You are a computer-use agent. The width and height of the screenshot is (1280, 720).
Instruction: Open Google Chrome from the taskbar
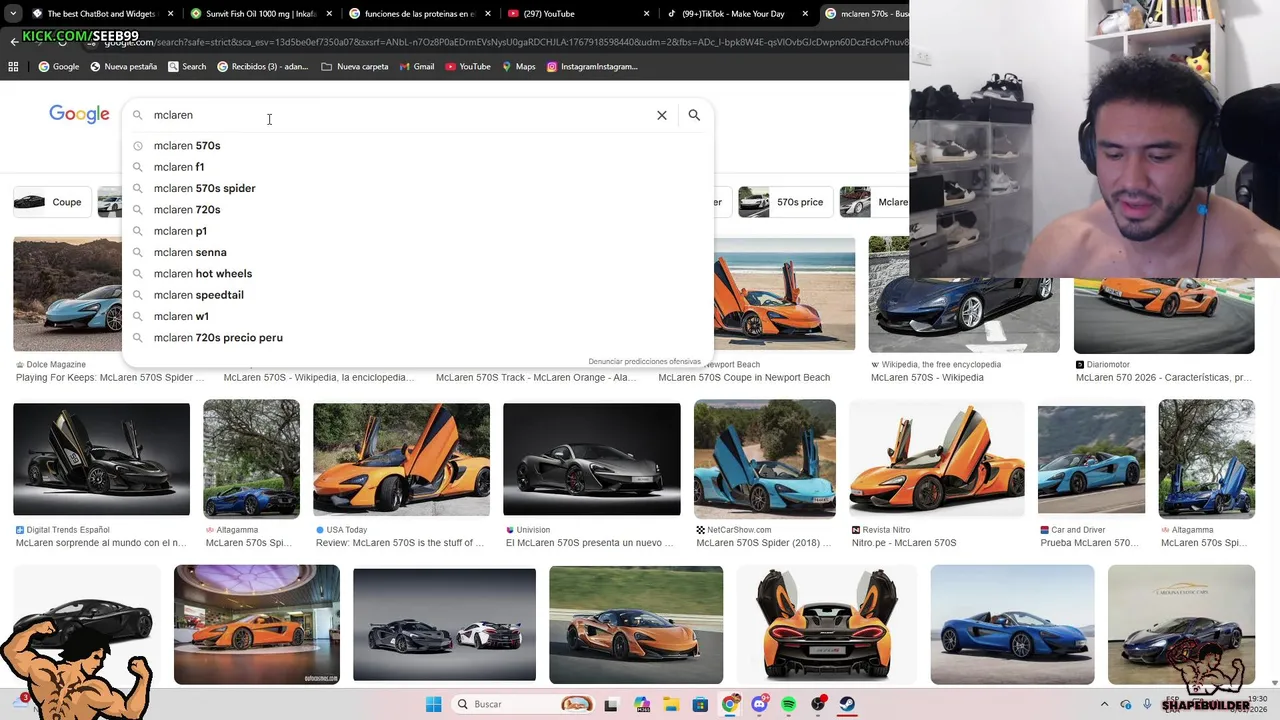730,704
